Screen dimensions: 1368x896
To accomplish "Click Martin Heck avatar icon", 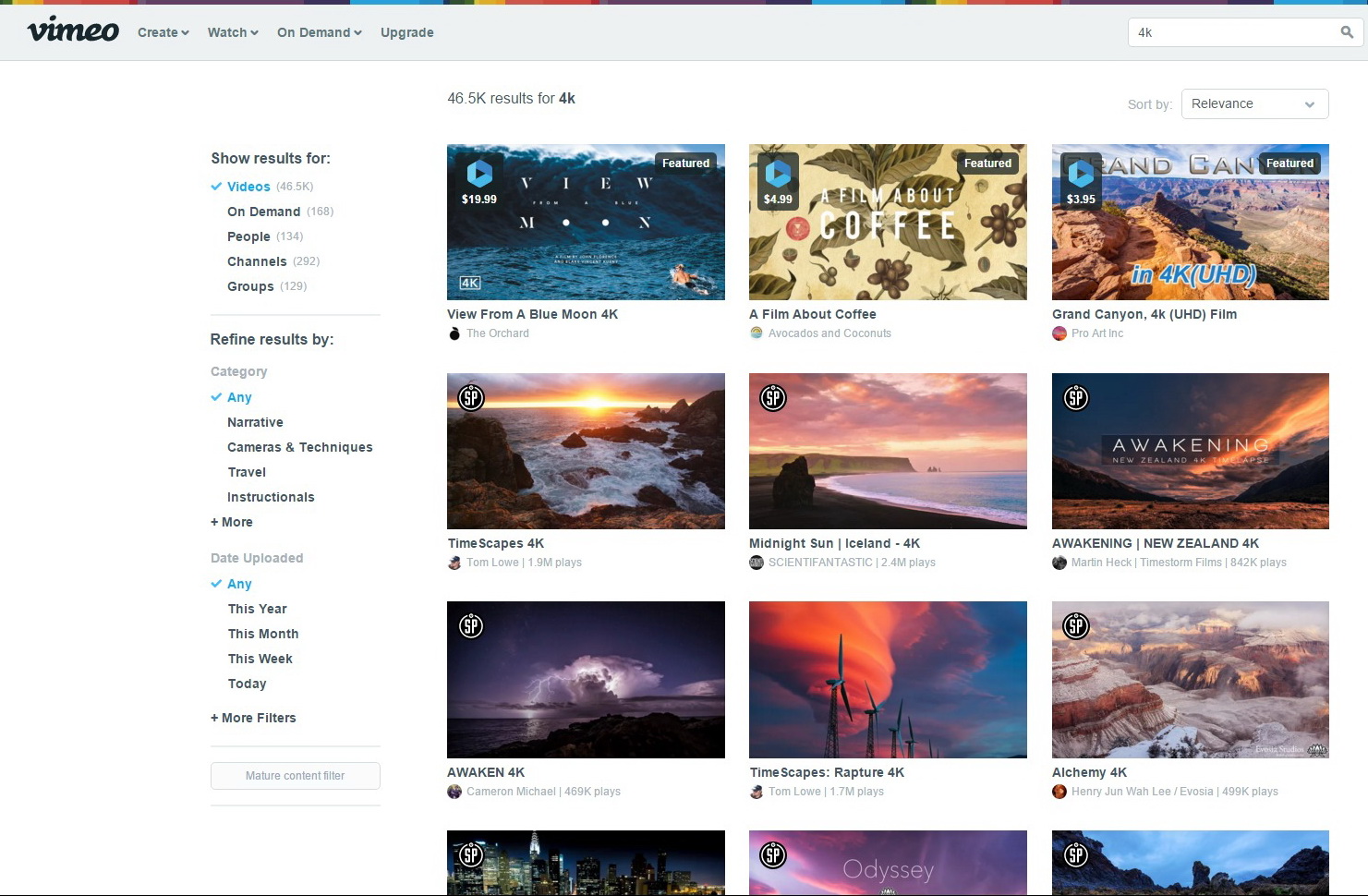I will [1059, 563].
